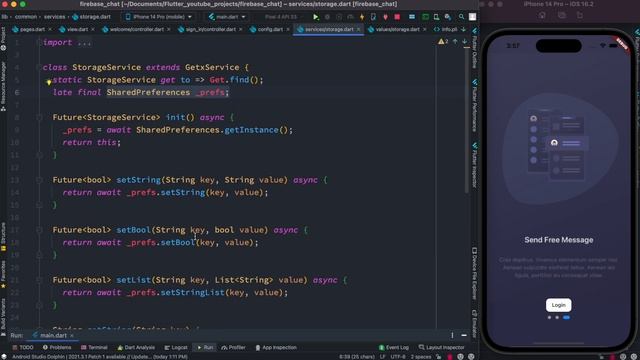Show hidden editor tabs dropdown arrow
The width and height of the screenshot is (640, 360).
tap(463, 29)
